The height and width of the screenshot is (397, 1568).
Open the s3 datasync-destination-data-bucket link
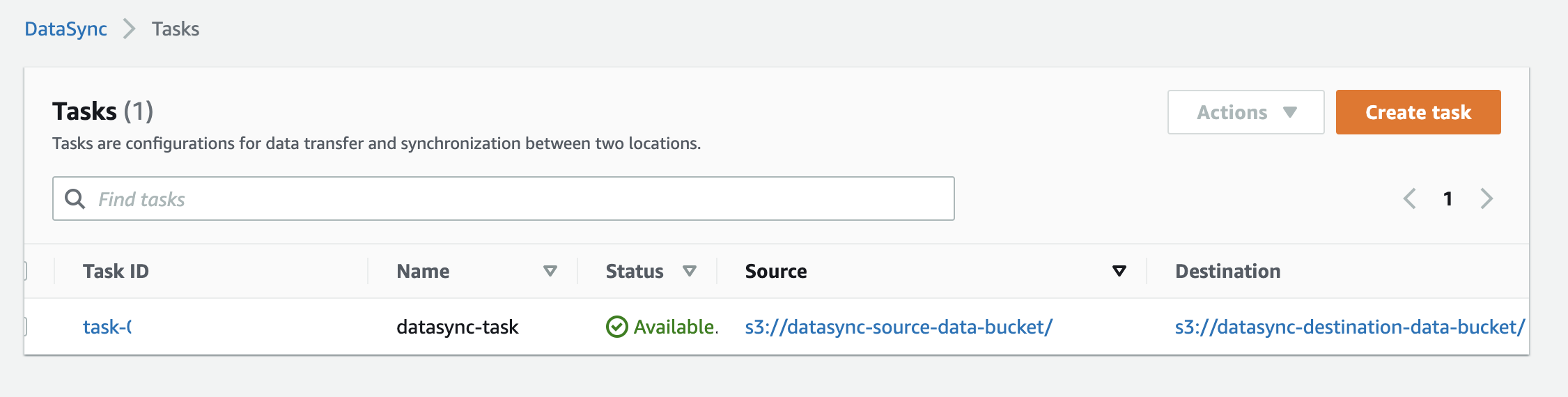coord(1349,327)
